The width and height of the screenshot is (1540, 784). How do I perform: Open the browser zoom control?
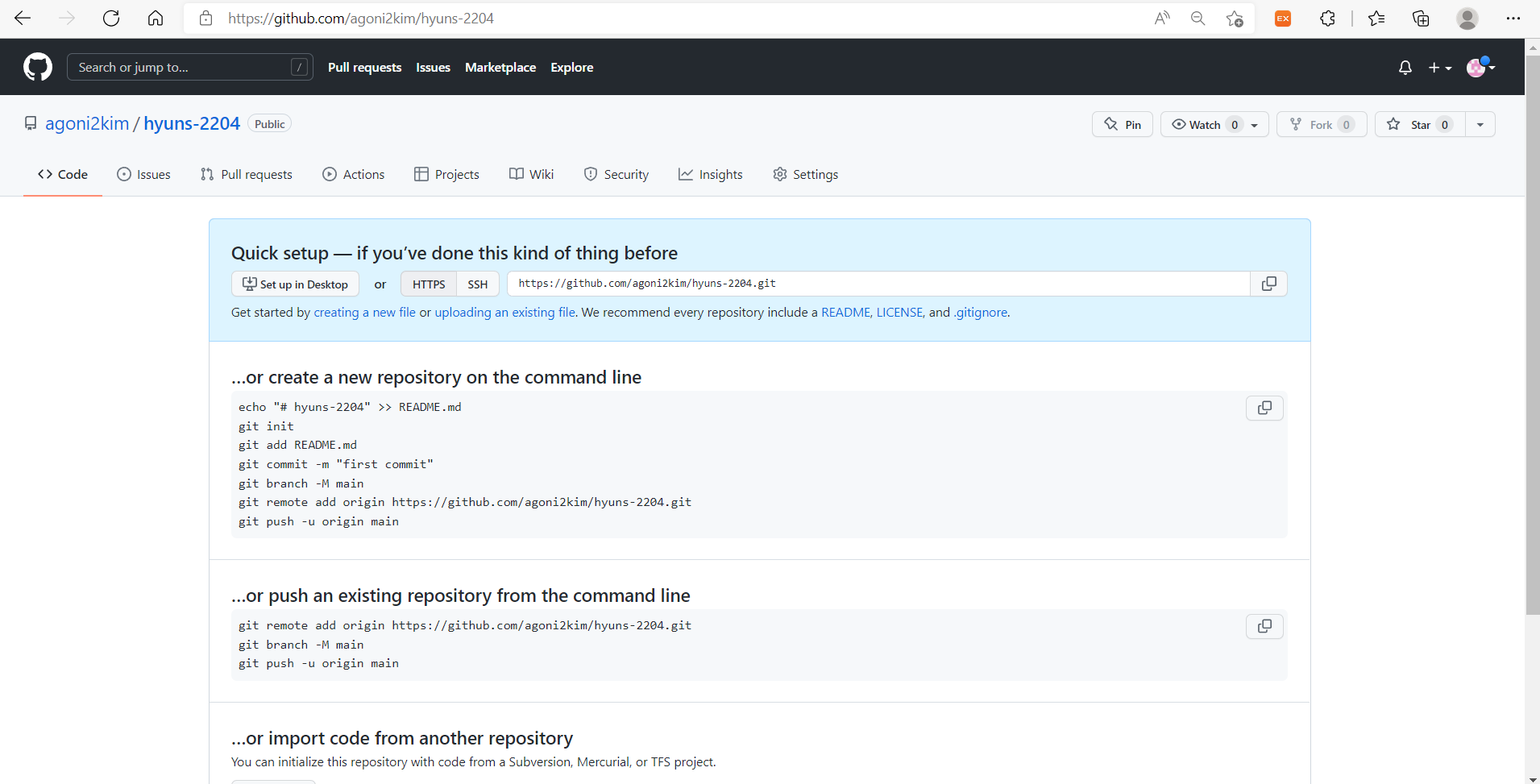(x=1198, y=18)
